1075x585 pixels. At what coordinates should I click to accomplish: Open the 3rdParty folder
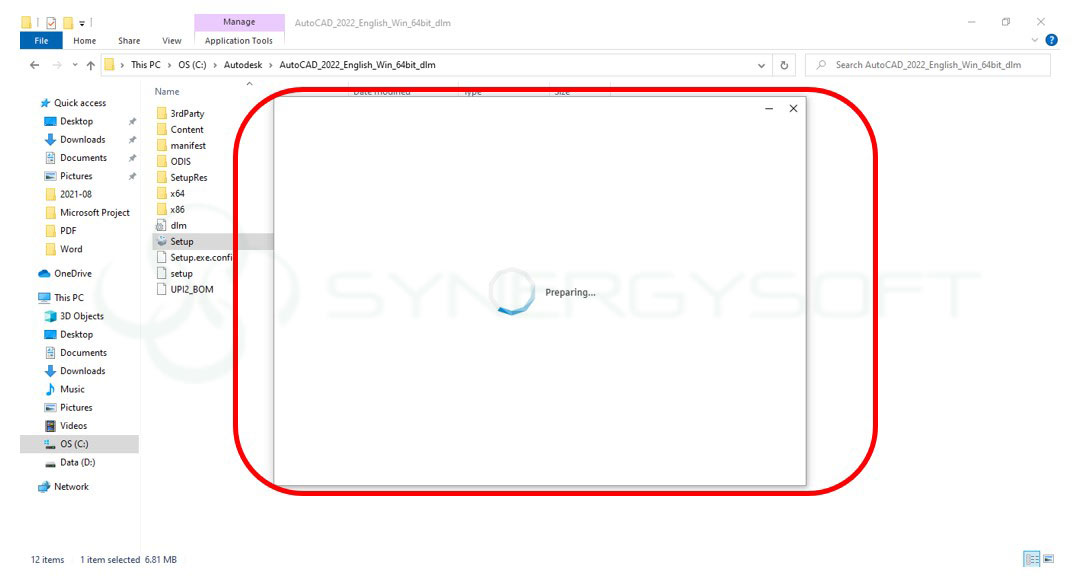coord(186,113)
